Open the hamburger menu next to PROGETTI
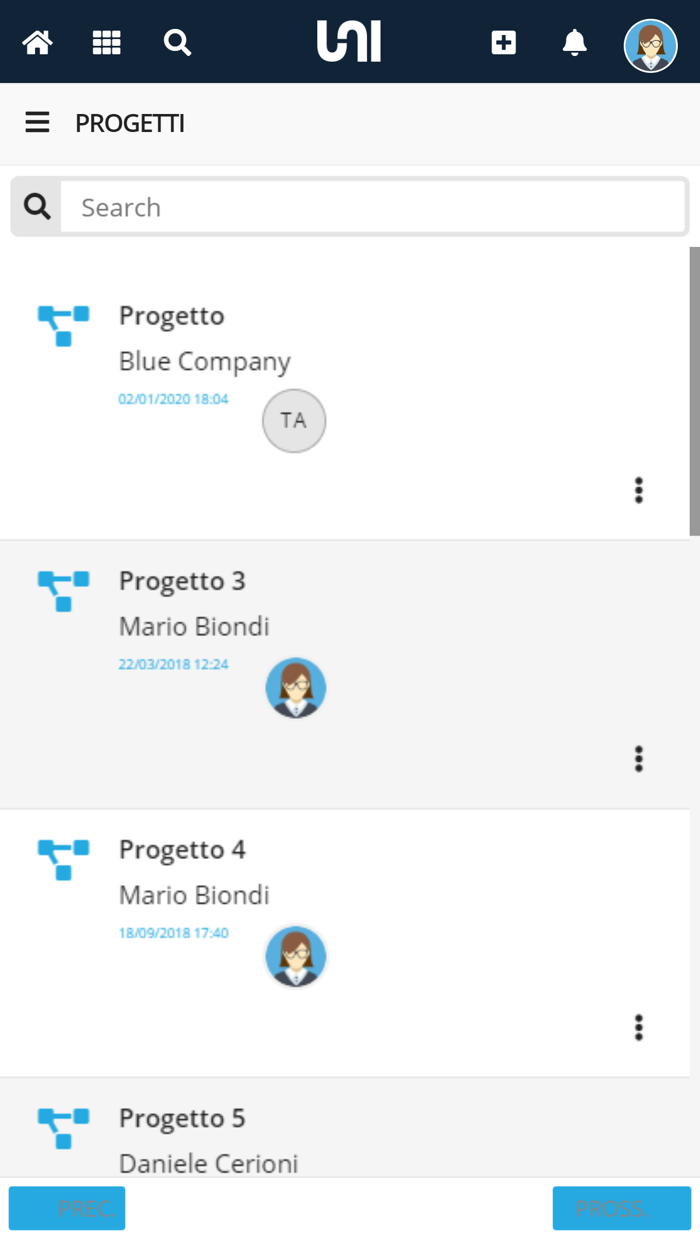Image resolution: width=700 pixels, height=1244 pixels. [37, 122]
